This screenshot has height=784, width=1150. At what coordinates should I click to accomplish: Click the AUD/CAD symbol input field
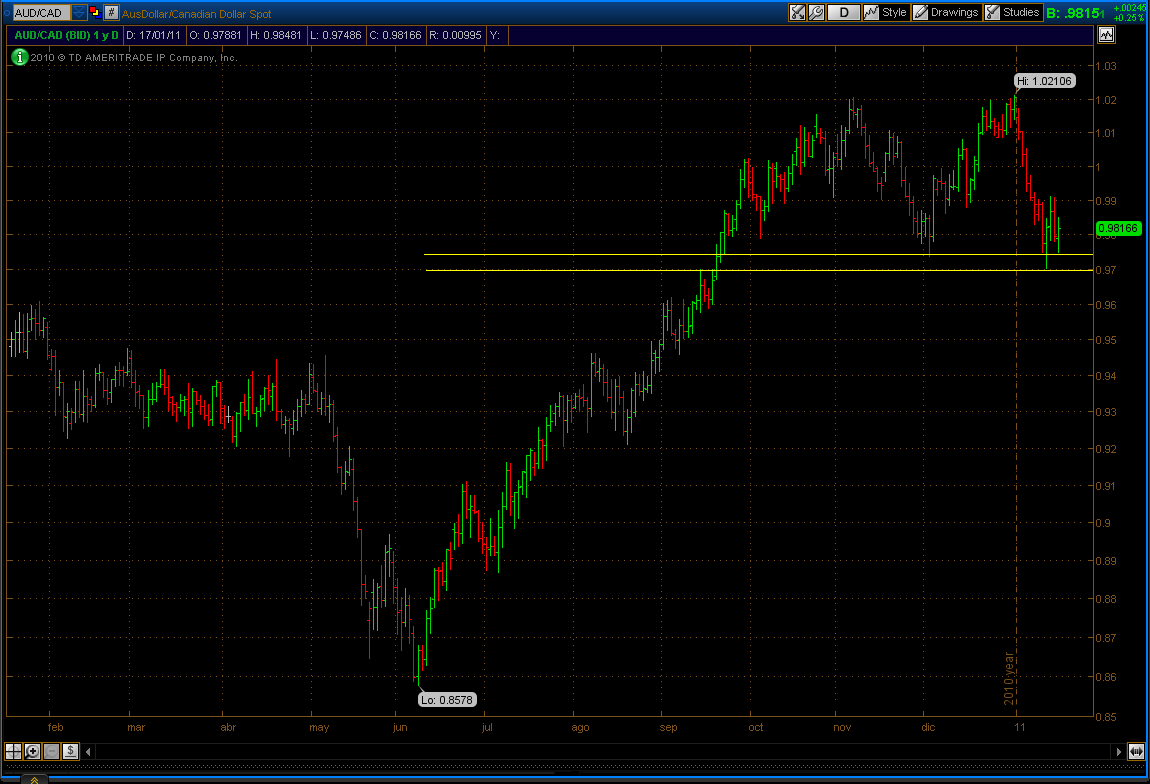click(x=42, y=13)
